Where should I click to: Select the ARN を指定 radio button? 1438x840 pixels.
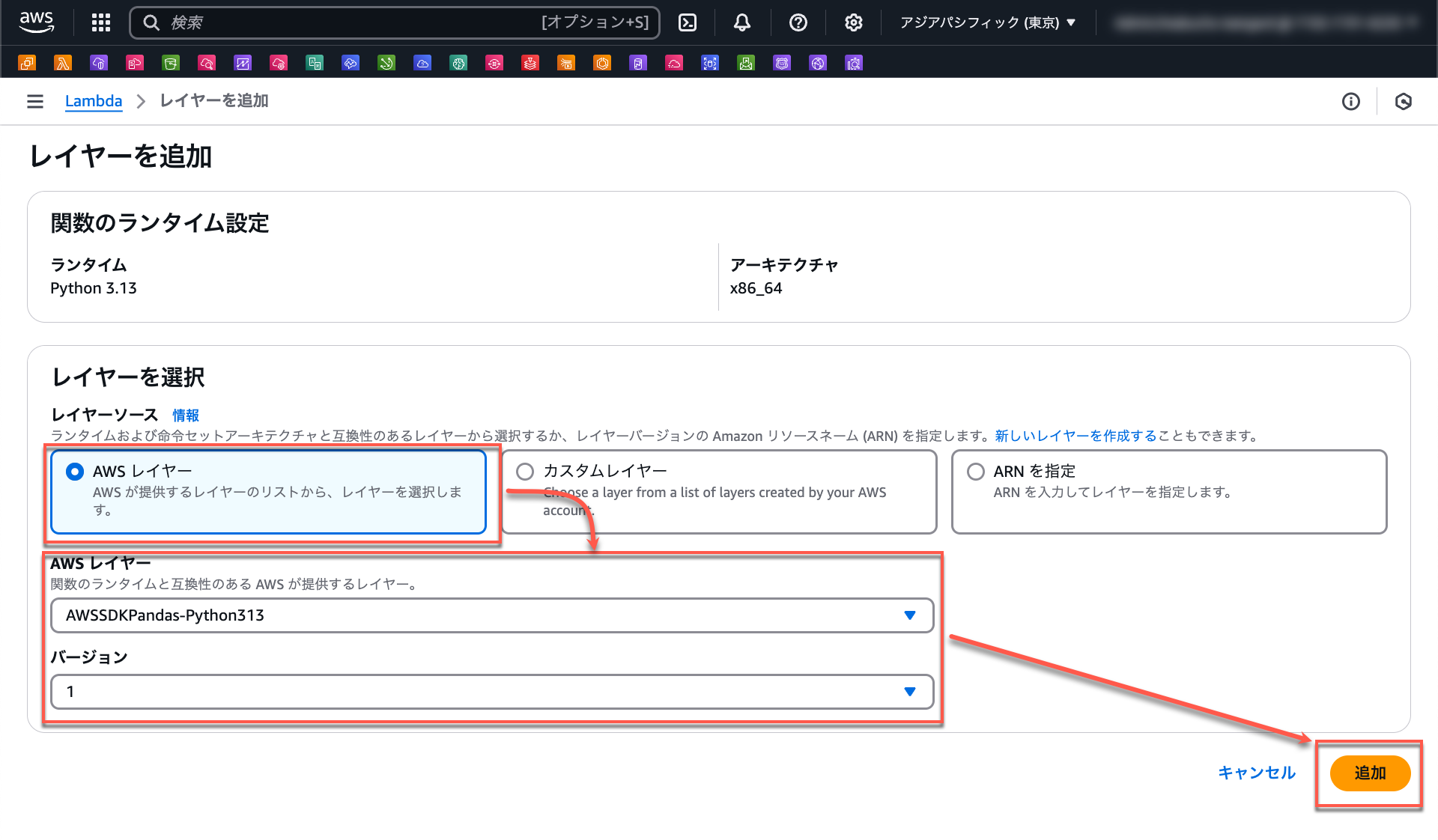click(x=976, y=471)
